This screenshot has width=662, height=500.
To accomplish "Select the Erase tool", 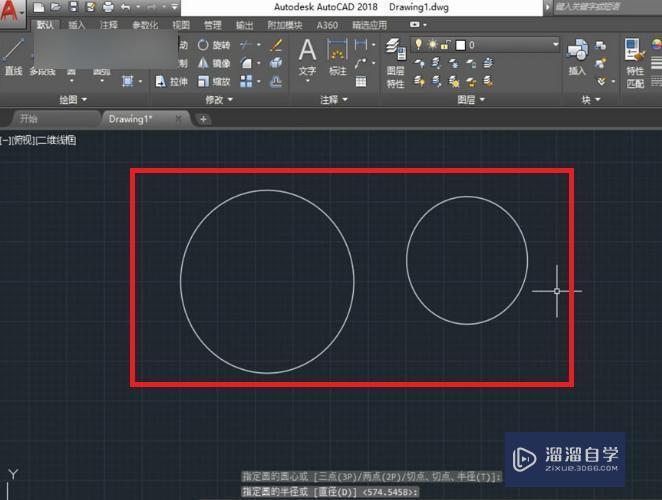I will (x=276, y=44).
